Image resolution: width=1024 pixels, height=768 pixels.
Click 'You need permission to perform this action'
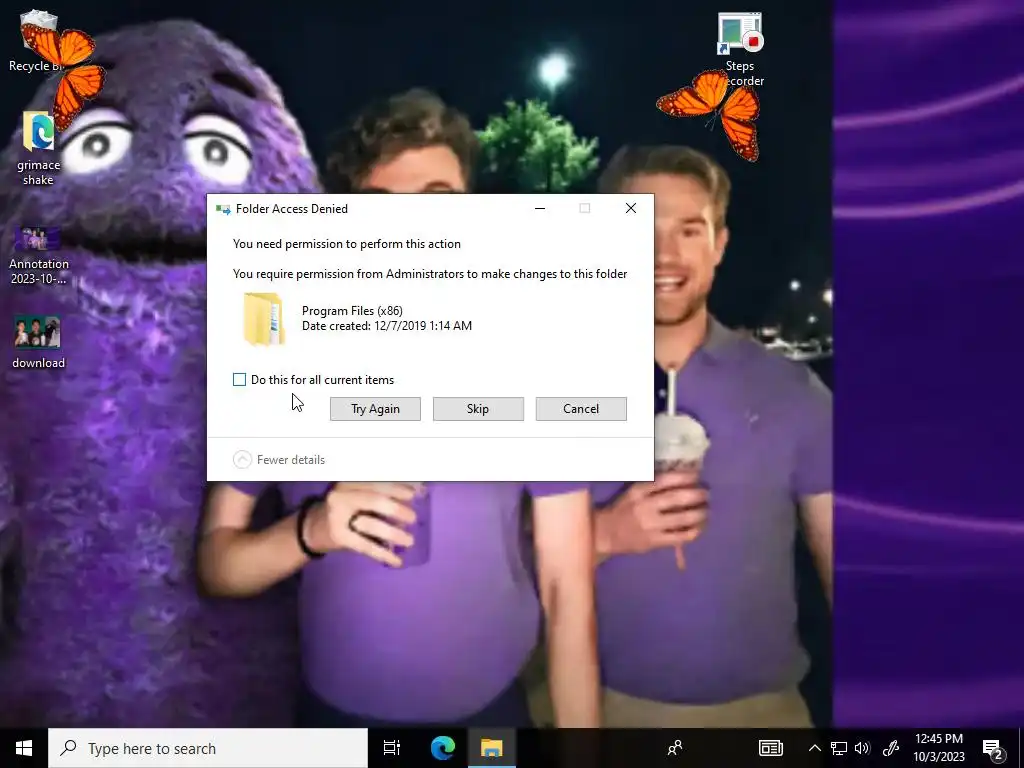[347, 244]
